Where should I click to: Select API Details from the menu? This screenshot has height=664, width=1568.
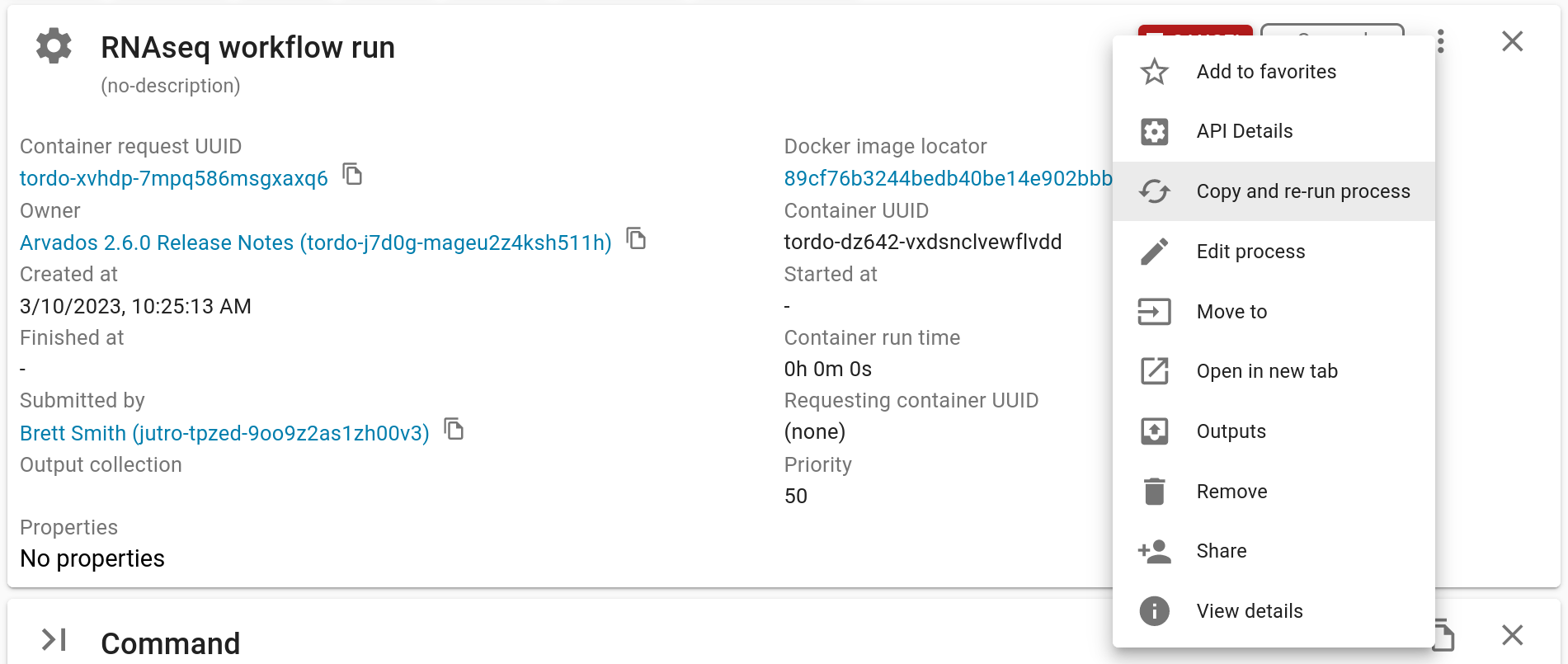point(1244,131)
